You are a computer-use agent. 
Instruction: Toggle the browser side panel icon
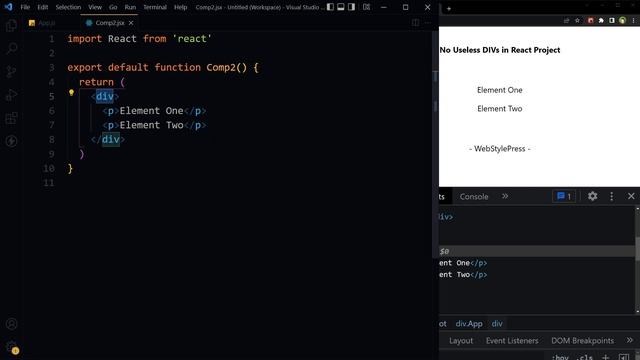(x=611, y=20)
